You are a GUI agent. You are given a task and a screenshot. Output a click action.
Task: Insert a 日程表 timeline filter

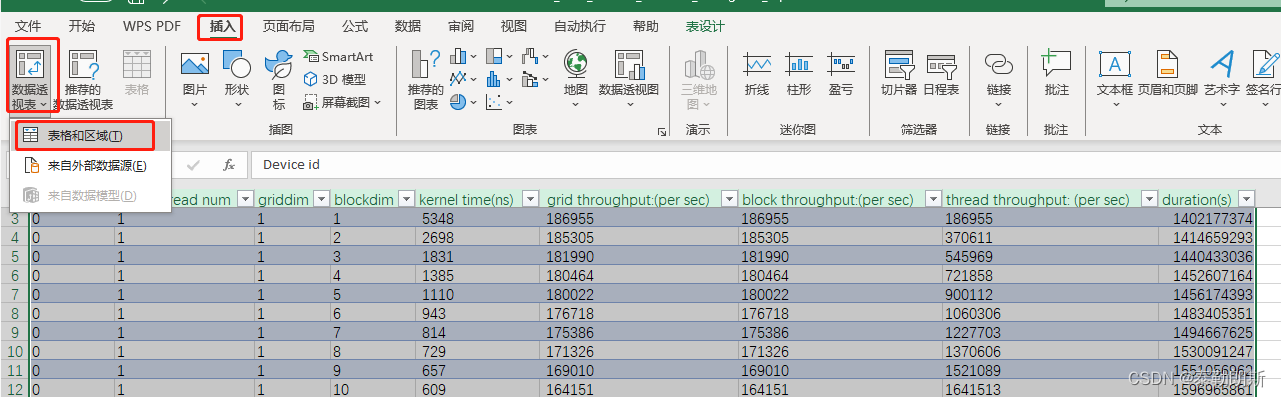tap(941, 73)
